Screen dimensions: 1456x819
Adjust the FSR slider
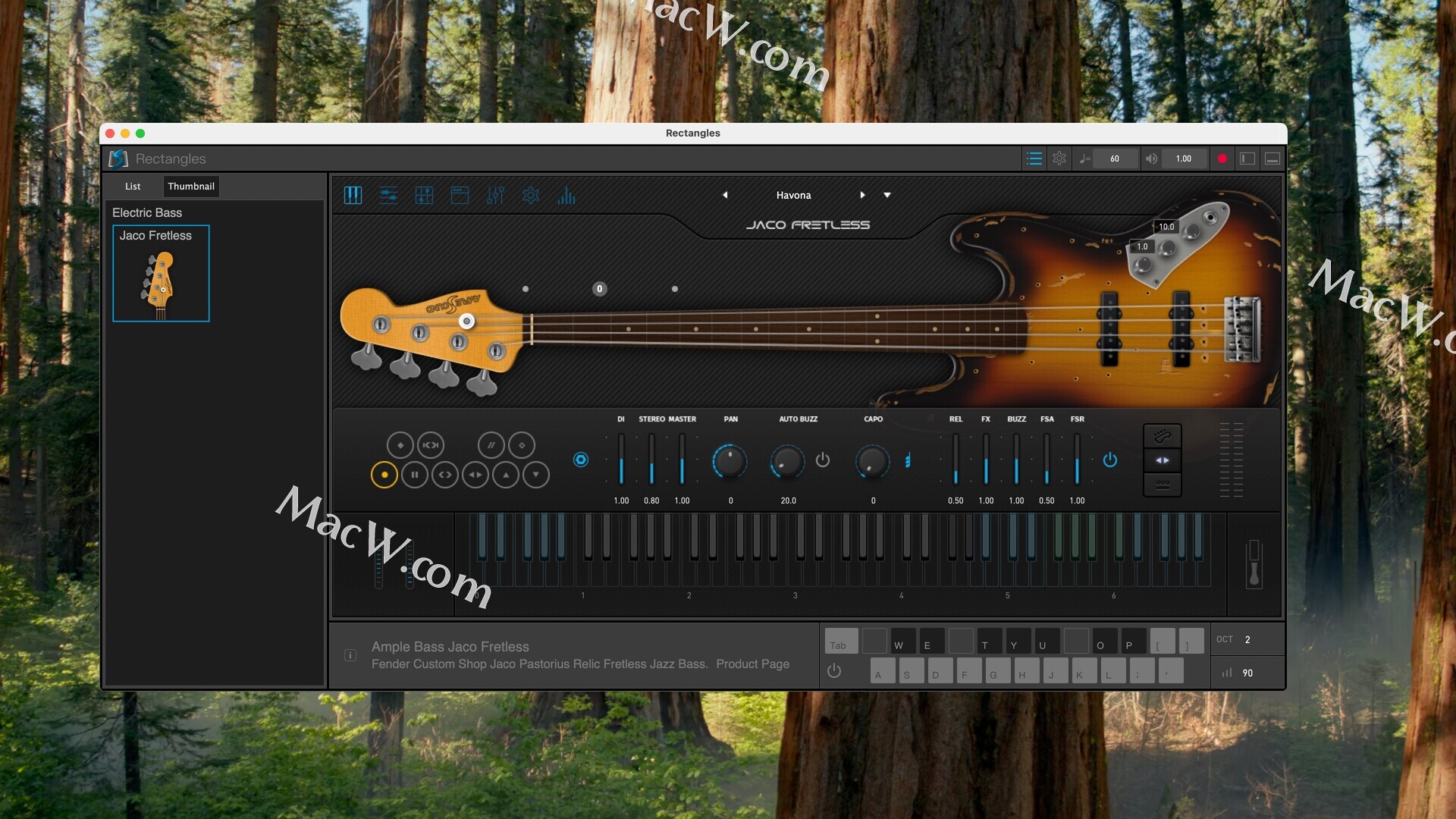[1077, 460]
